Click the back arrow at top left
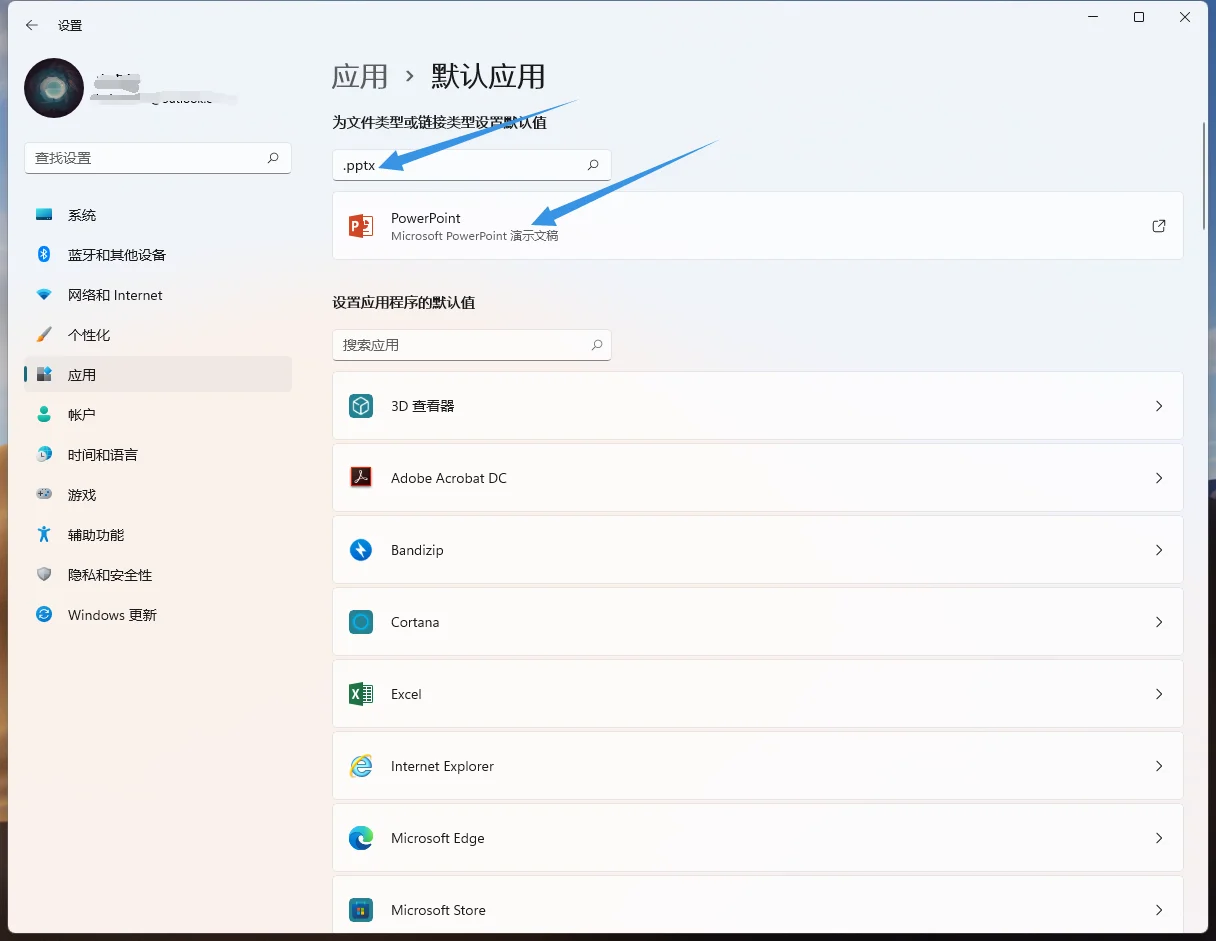The width and height of the screenshot is (1216, 941). (31, 25)
